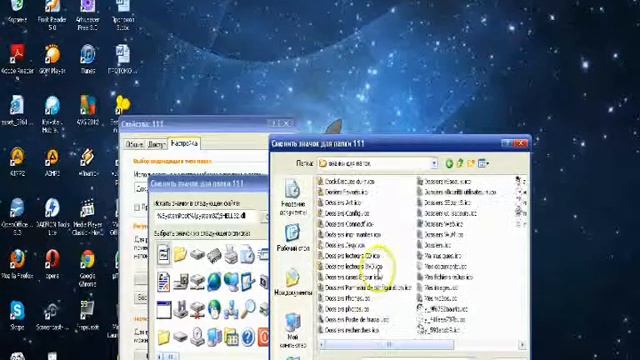Open Adobe Reader desktop shortcut
The height and width of the screenshot is (360, 640).
click(x=18, y=60)
